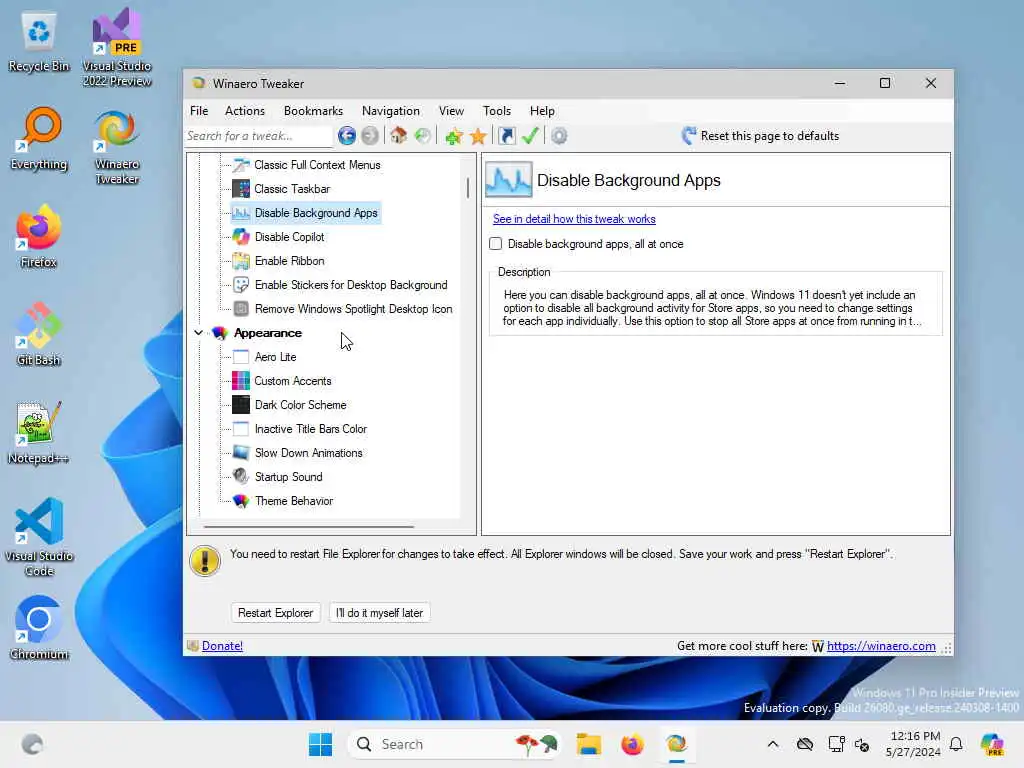Image resolution: width=1024 pixels, height=768 pixels.
Task: Click the Dark Color Scheme black icon
Action: coord(241,405)
